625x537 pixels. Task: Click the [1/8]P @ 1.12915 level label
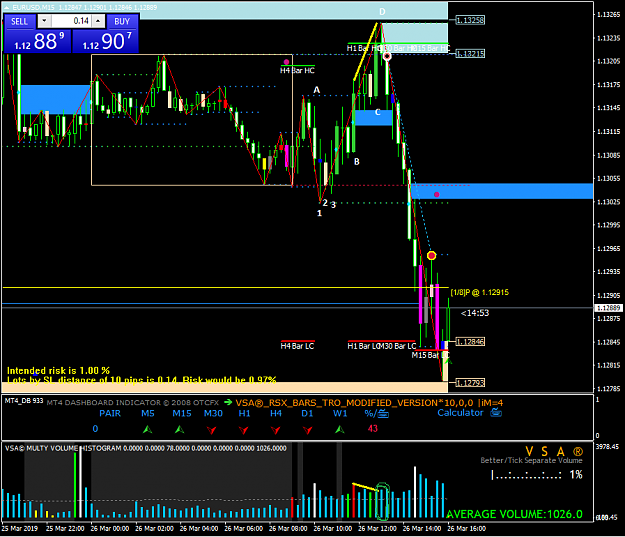click(480, 292)
